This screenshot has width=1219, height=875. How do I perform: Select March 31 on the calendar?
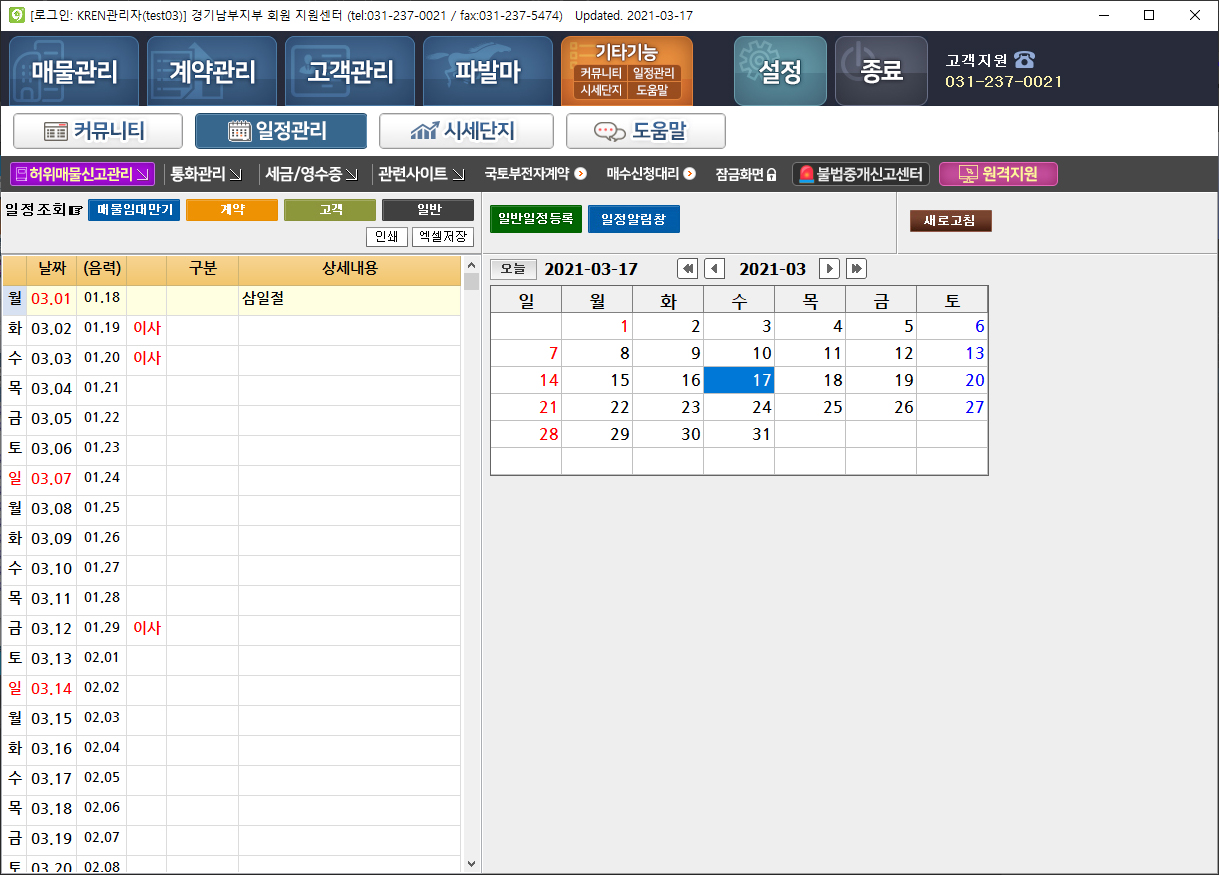(x=761, y=435)
